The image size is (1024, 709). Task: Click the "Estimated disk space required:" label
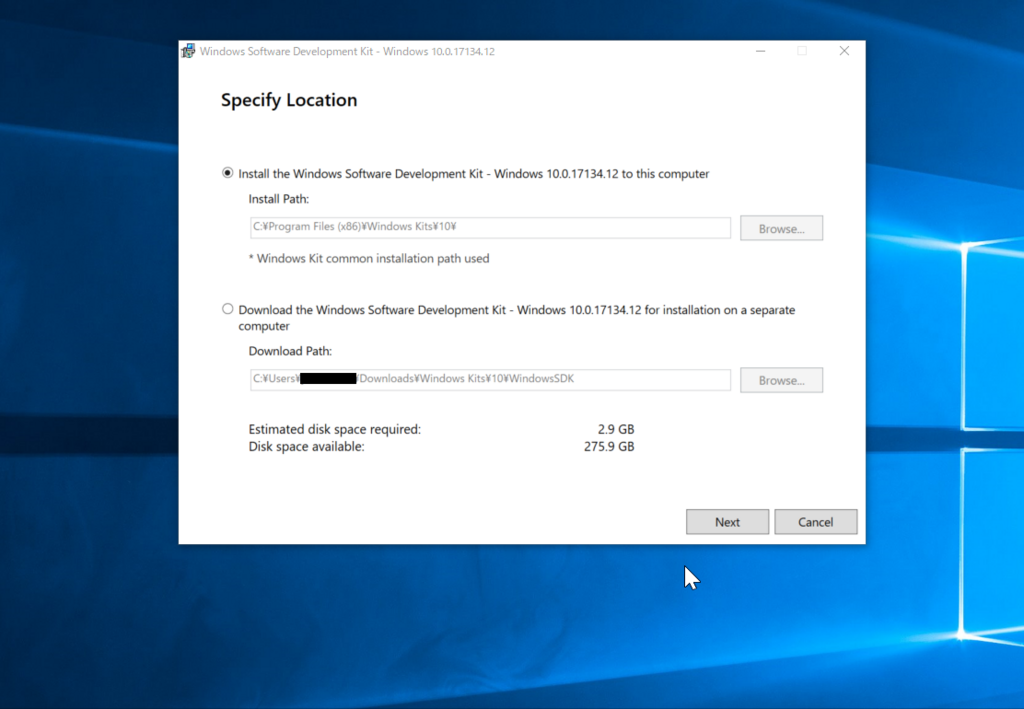coord(334,430)
